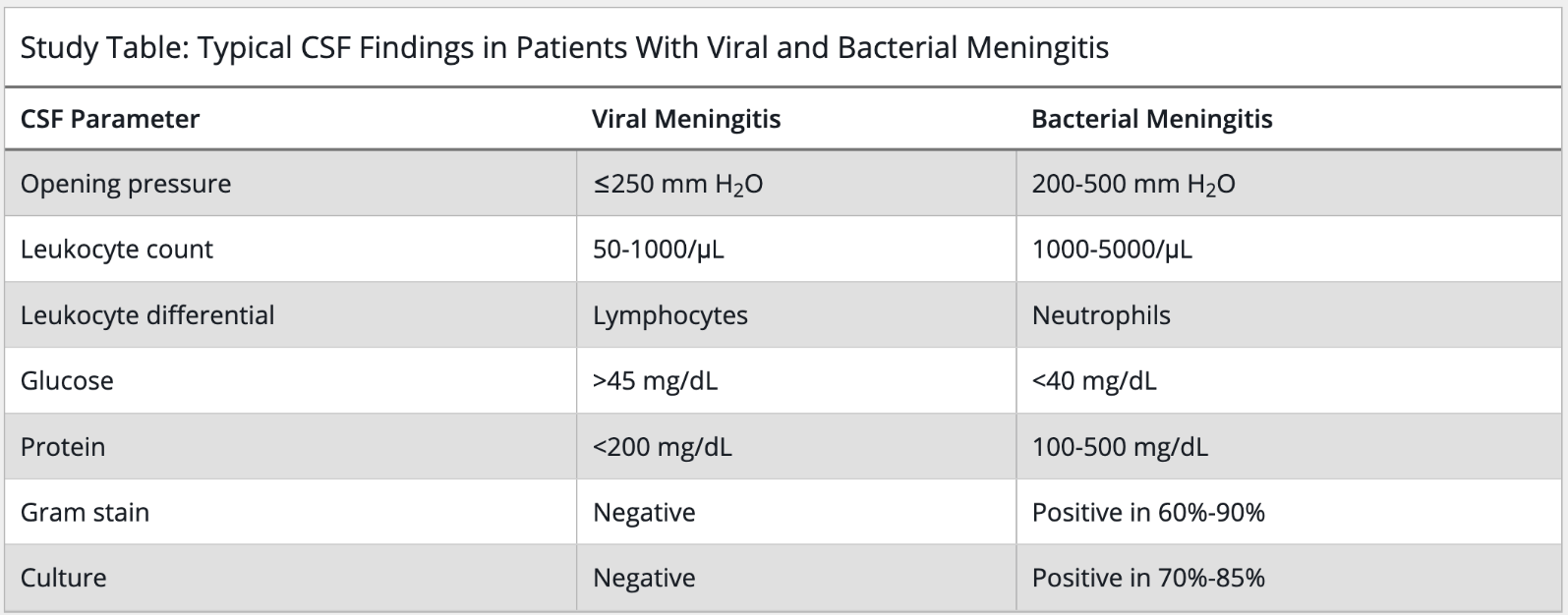Click the Positive in 70%-85% cell
This screenshot has width=1568, height=615.
tap(1148, 578)
